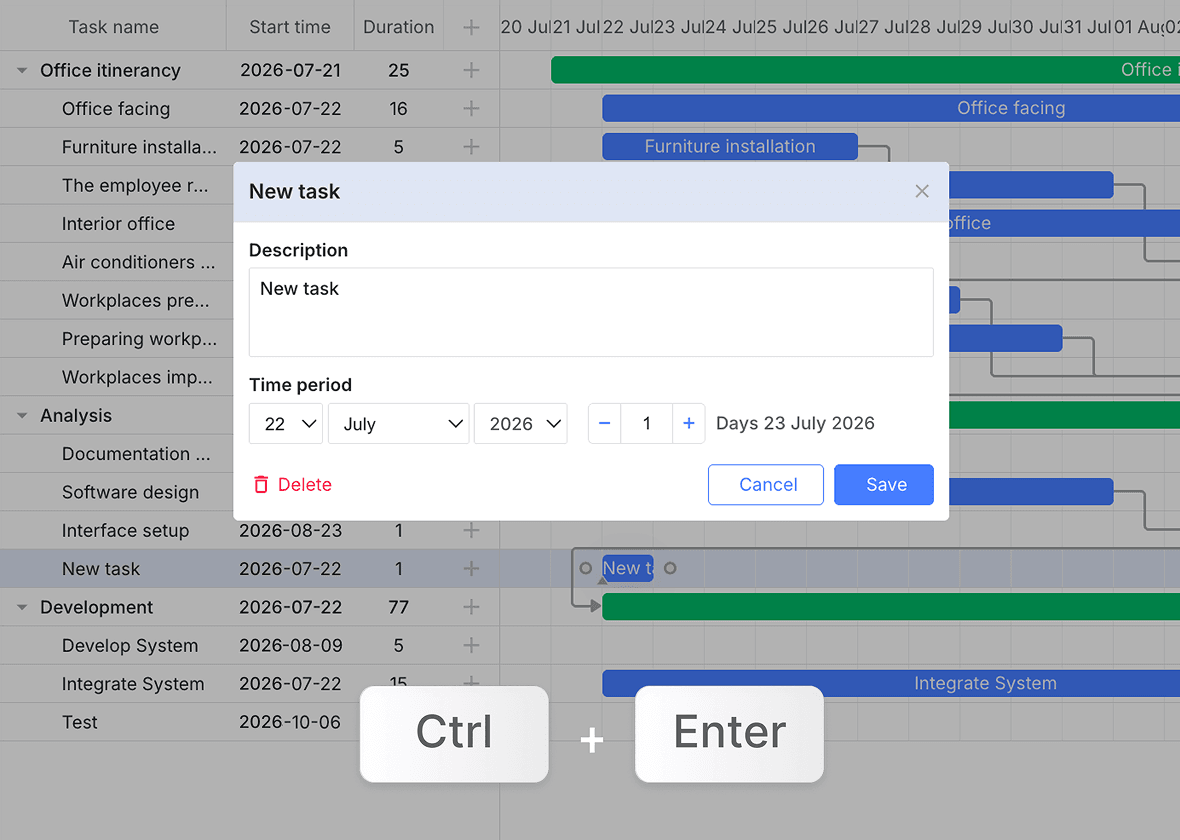This screenshot has height=840, width=1180.
Task: Select the Integrate System task row
Action: click(250, 684)
